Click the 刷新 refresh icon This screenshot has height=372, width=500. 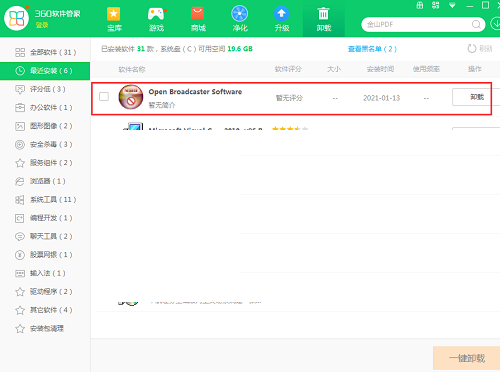tap(472, 49)
